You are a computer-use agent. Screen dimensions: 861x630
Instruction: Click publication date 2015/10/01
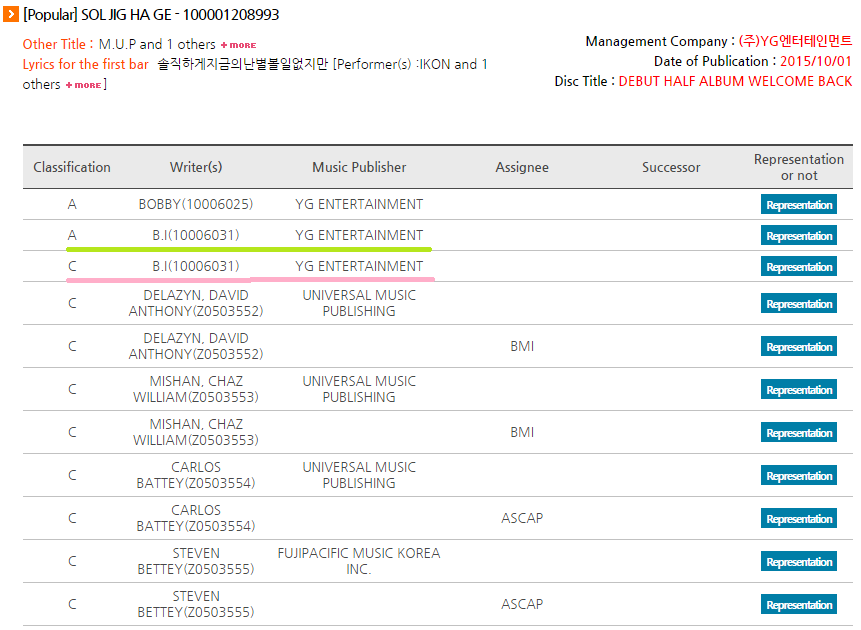(816, 61)
